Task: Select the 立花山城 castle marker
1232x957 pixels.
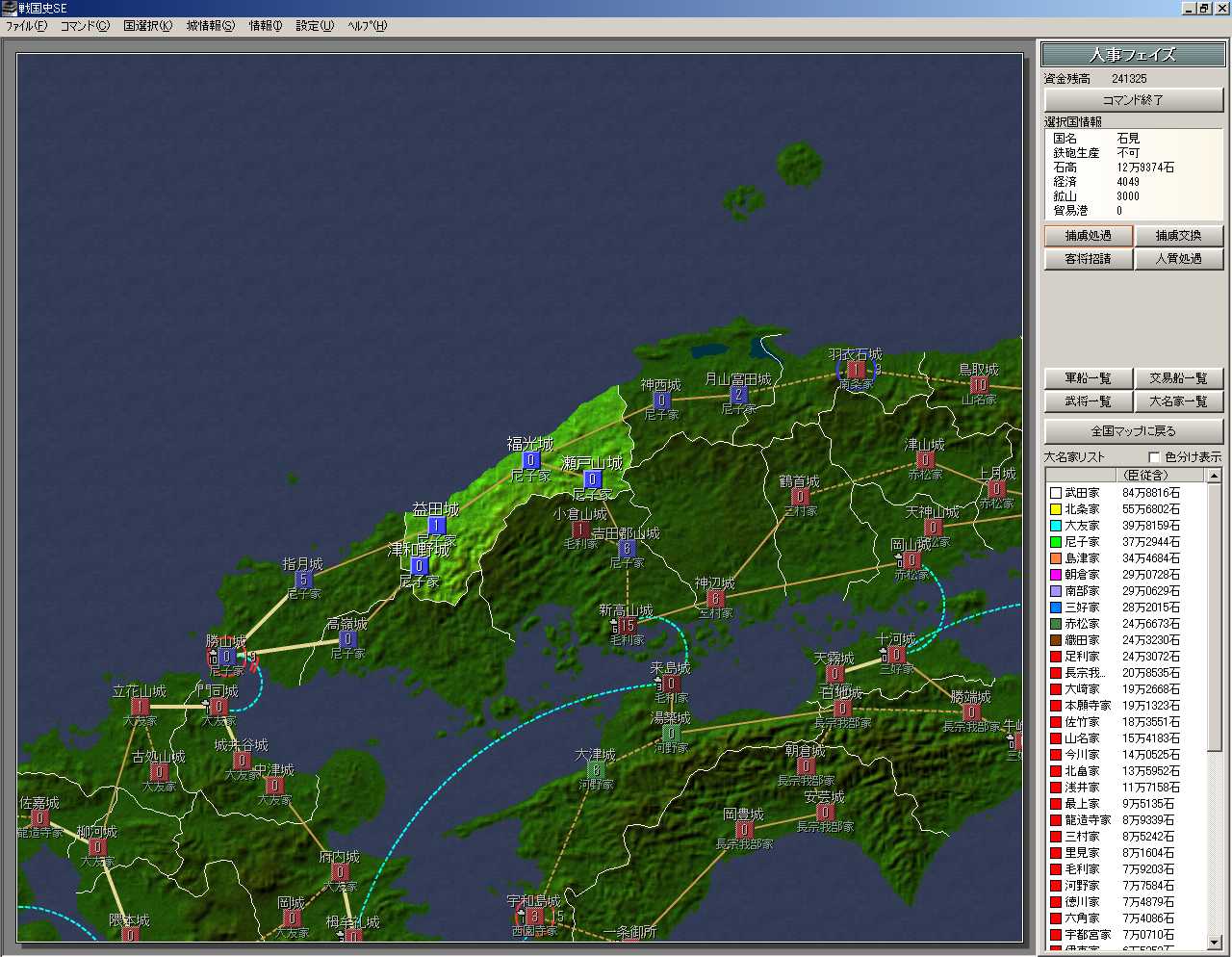Action: pyautogui.click(x=140, y=707)
